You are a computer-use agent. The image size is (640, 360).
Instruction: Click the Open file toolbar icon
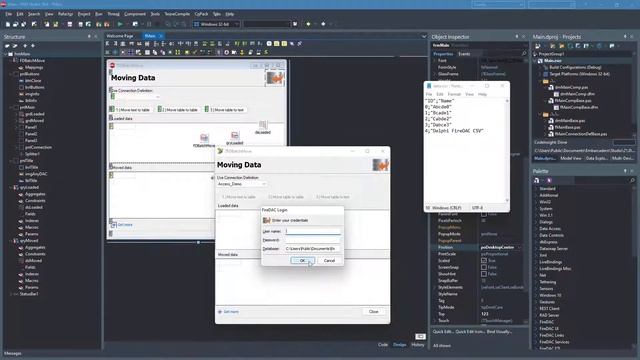(16, 24)
